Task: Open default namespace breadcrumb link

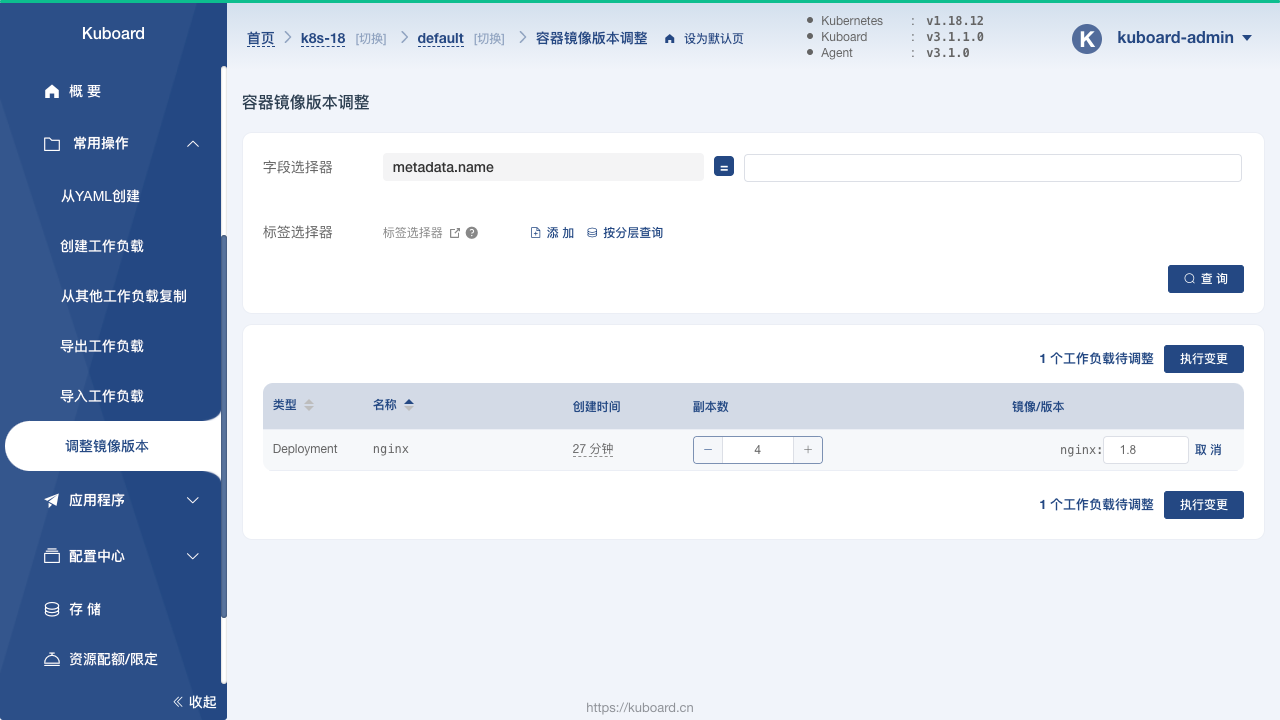Action: (440, 38)
